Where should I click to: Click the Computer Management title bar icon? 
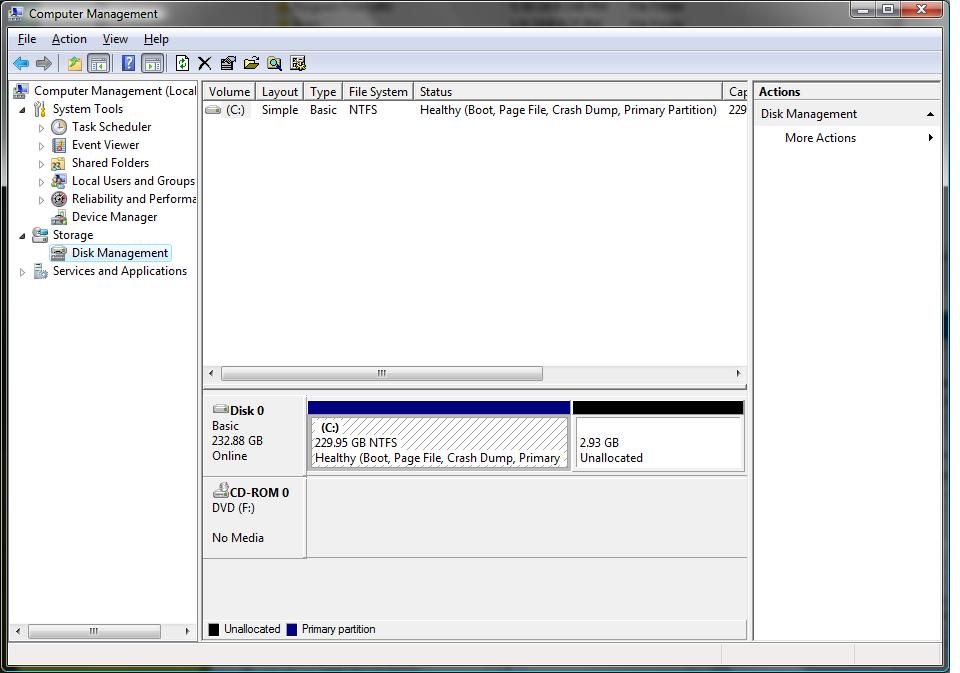[x=15, y=13]
